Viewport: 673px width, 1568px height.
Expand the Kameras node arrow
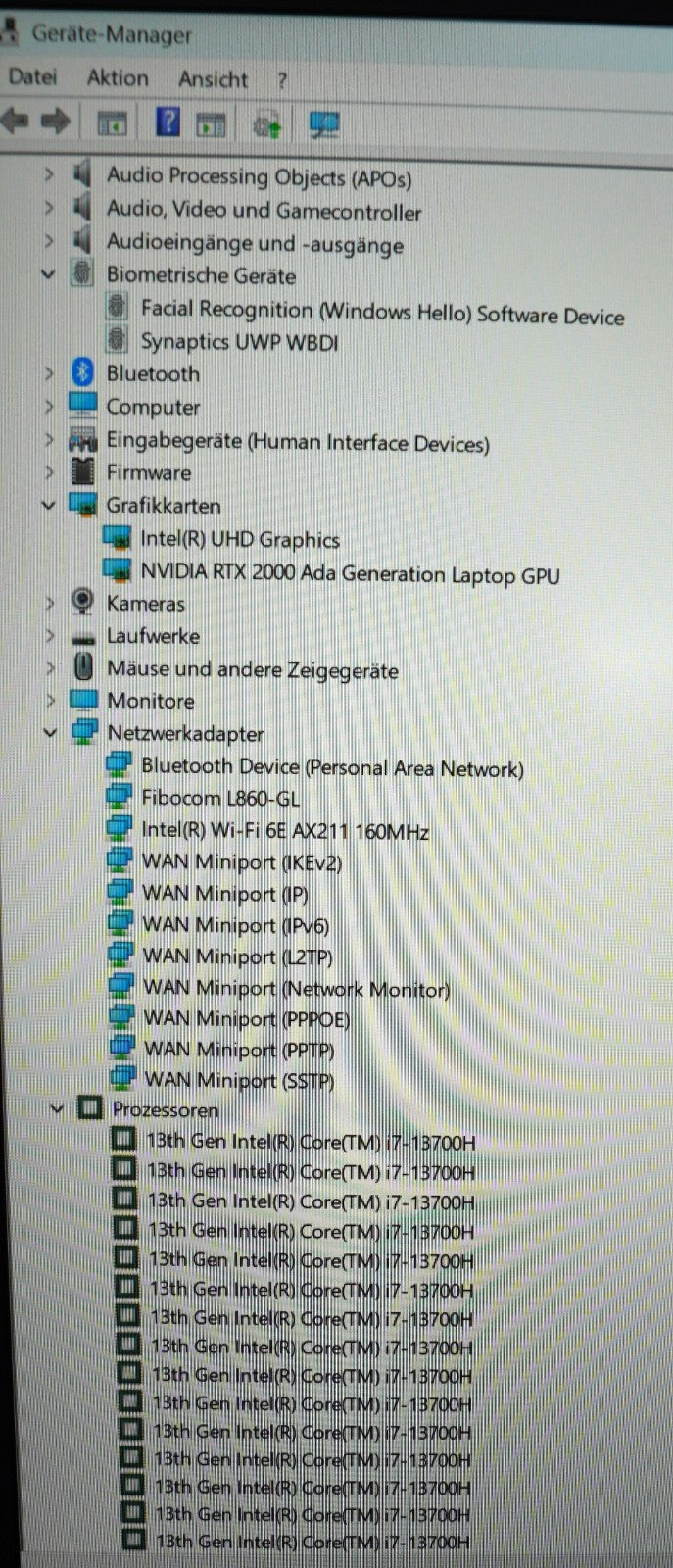pyautogui.click(x=50, y=603)
